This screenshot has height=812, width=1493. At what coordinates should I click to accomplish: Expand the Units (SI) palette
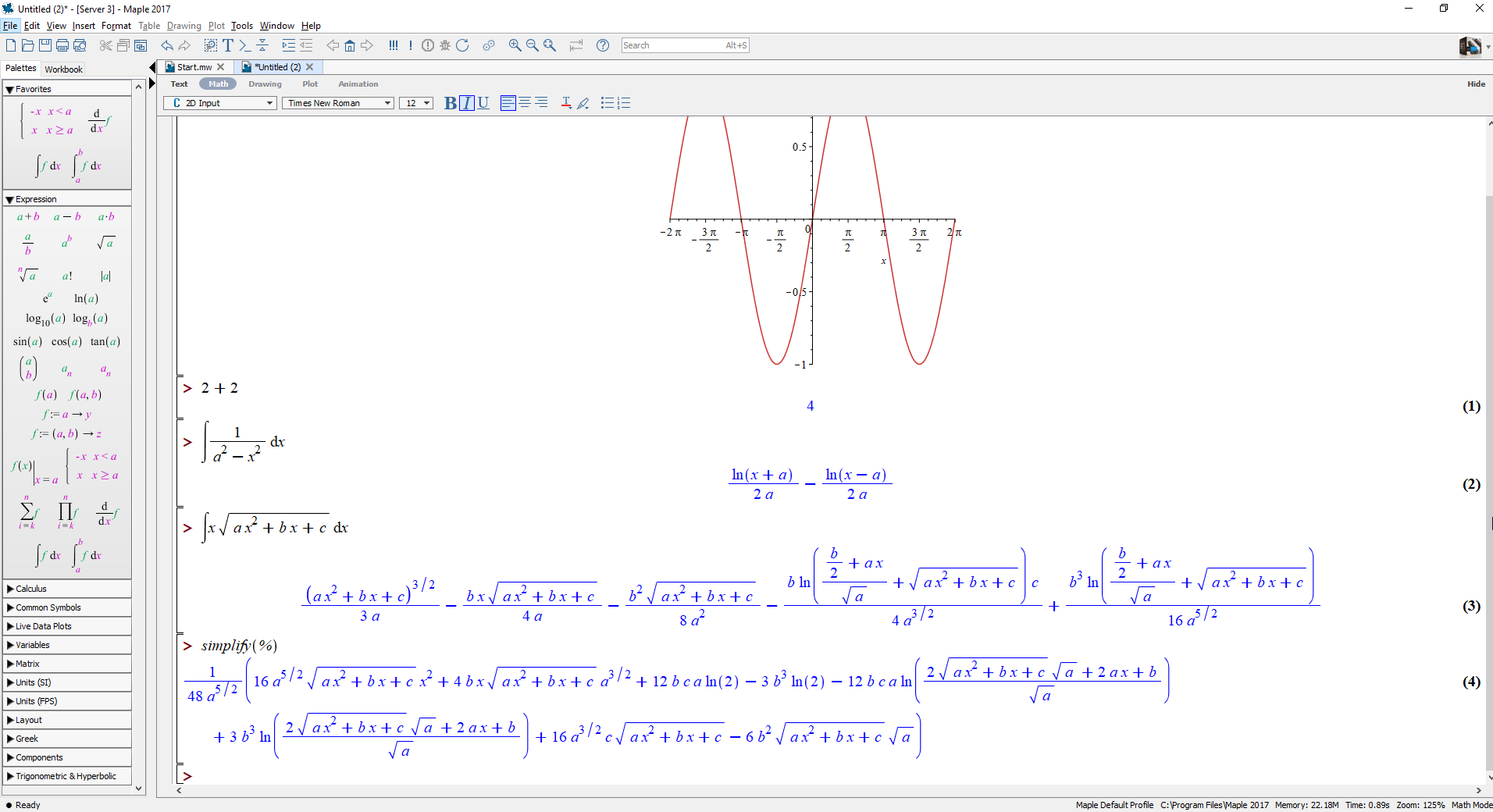coord(67,682)
